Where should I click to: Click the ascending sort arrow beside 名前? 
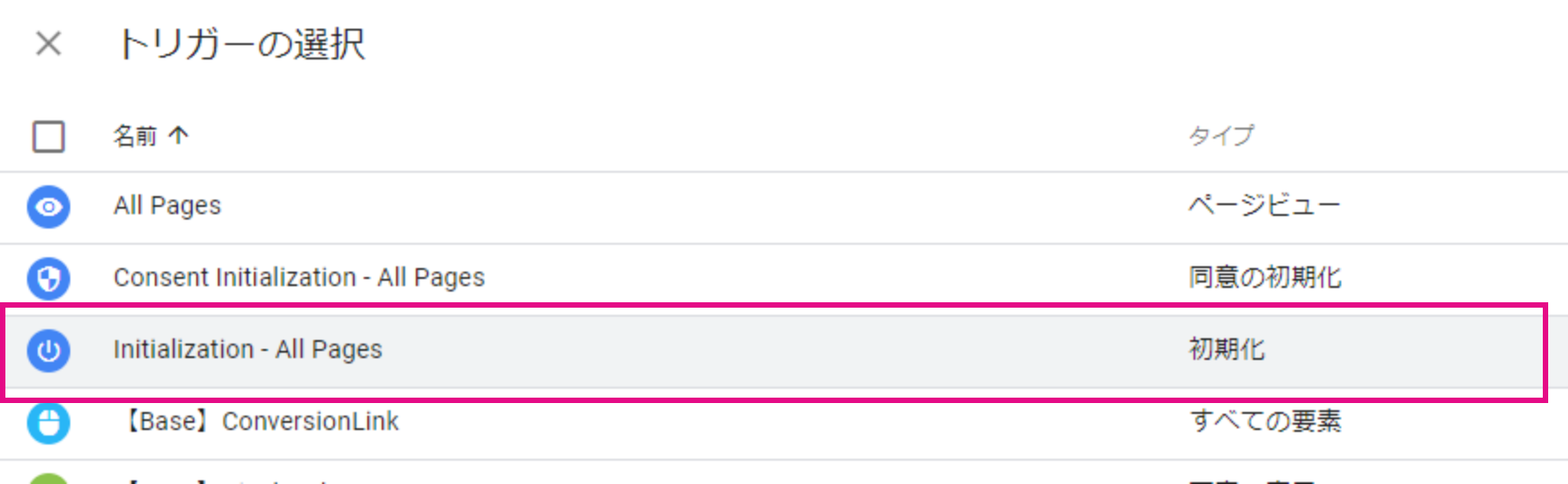tap(178, 136)
